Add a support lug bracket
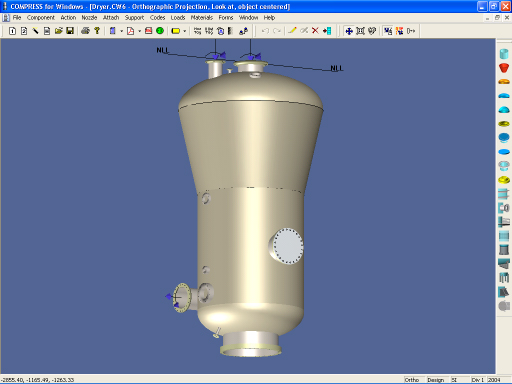 click(x=504, y=292)
